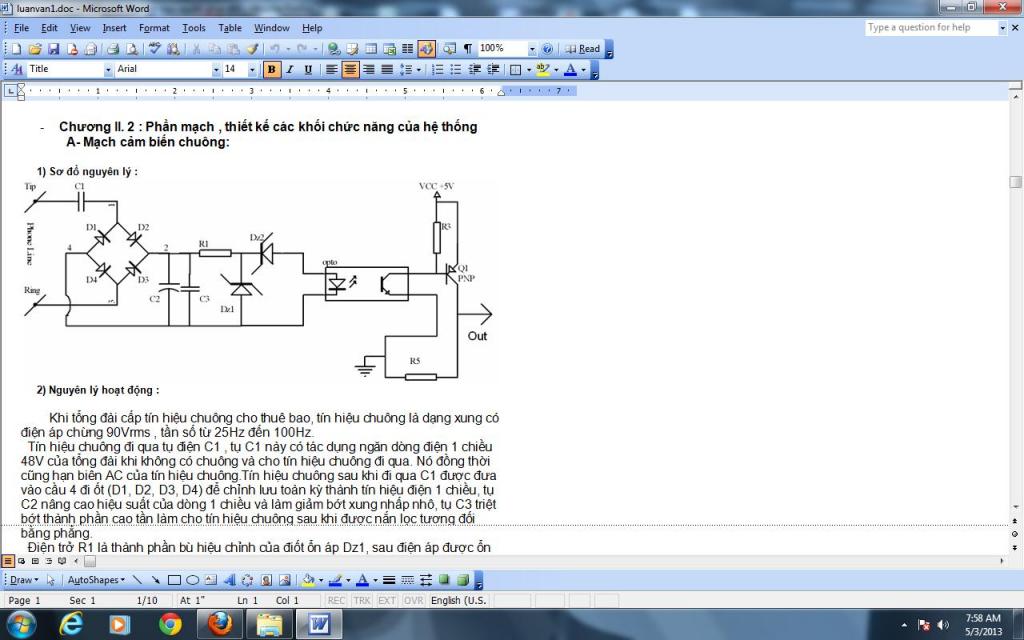Toggle Show/Hide paragraph marks

click(x=468, y=49)
